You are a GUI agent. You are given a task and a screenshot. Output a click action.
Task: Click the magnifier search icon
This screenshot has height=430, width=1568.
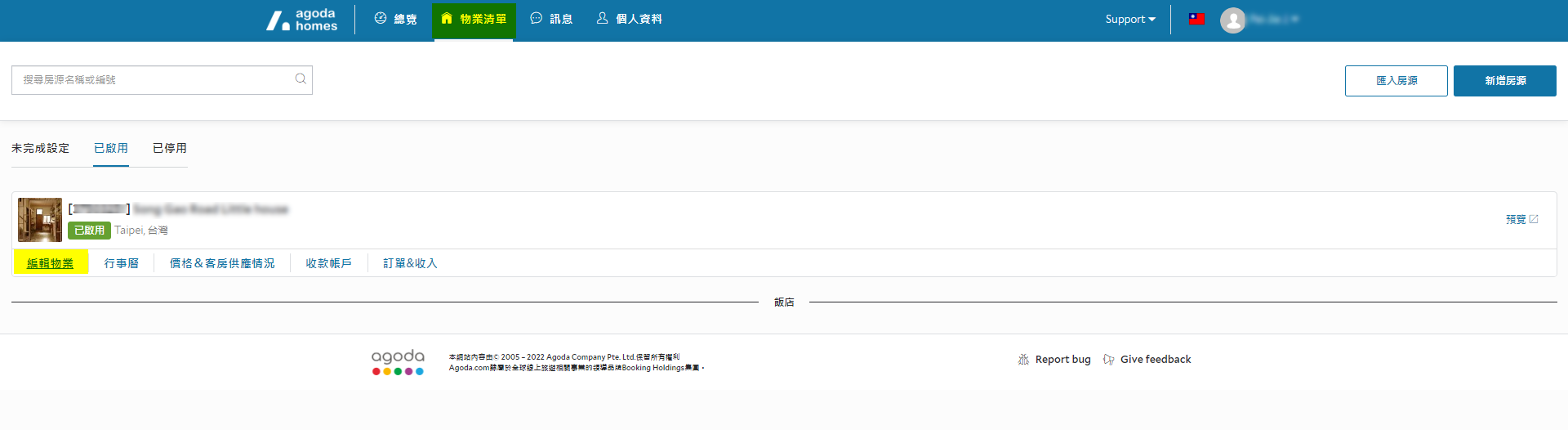[301, 79]
